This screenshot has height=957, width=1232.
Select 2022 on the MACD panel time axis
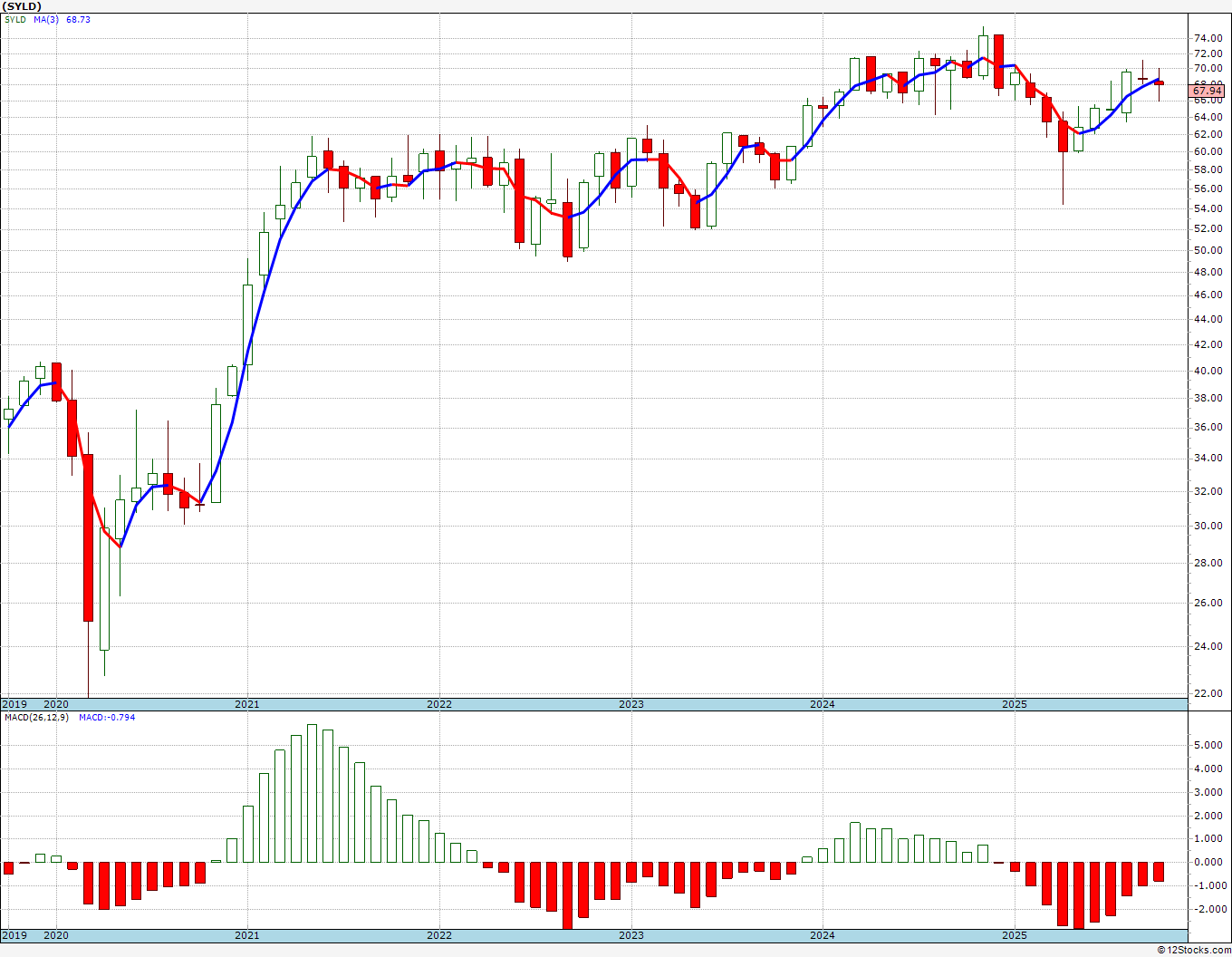[439, 935]
